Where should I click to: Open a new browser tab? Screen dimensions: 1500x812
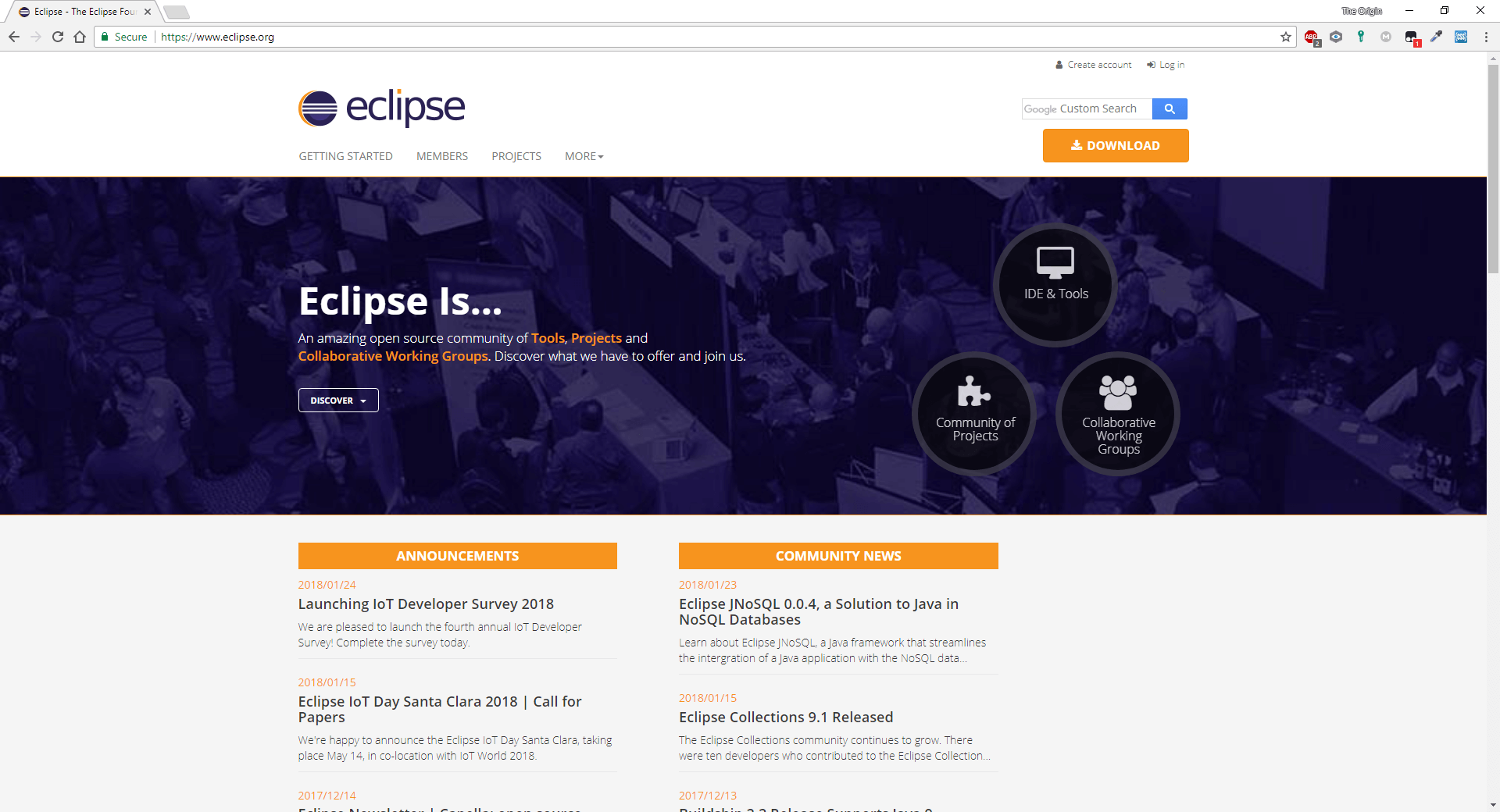(x=177, y=12)
